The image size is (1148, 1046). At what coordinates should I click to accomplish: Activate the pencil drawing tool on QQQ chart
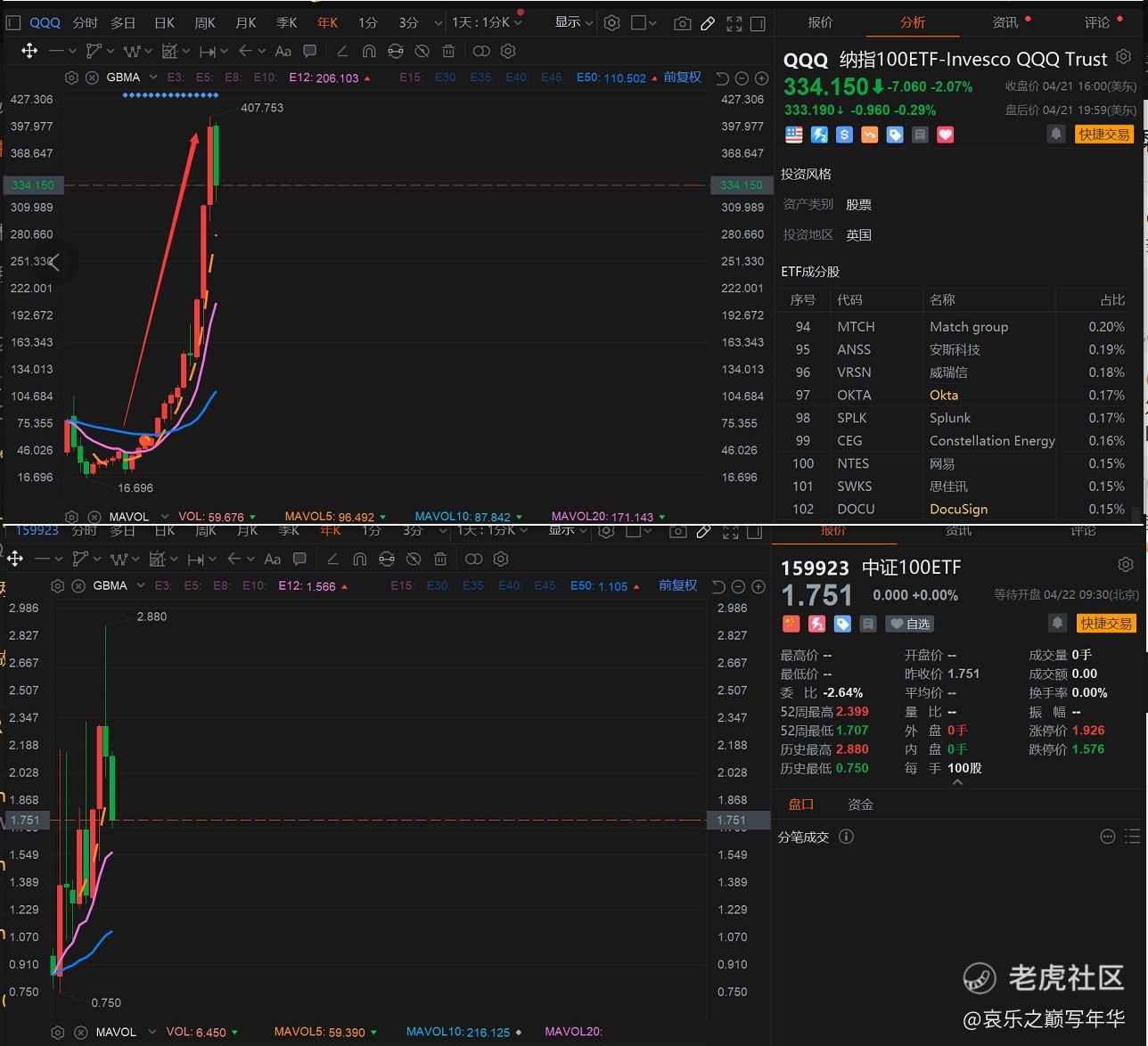tap(708, 23)
